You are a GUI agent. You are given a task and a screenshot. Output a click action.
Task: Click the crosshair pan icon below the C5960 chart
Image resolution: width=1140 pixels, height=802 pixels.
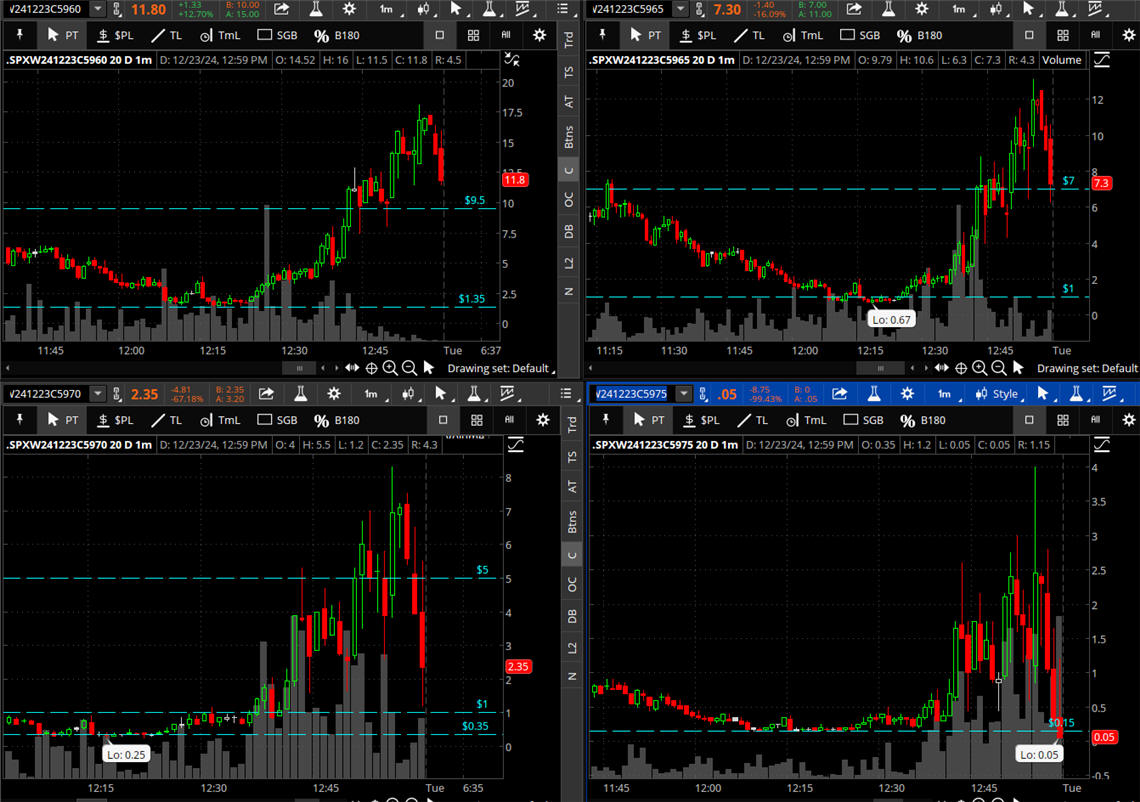tap(371, 368)
